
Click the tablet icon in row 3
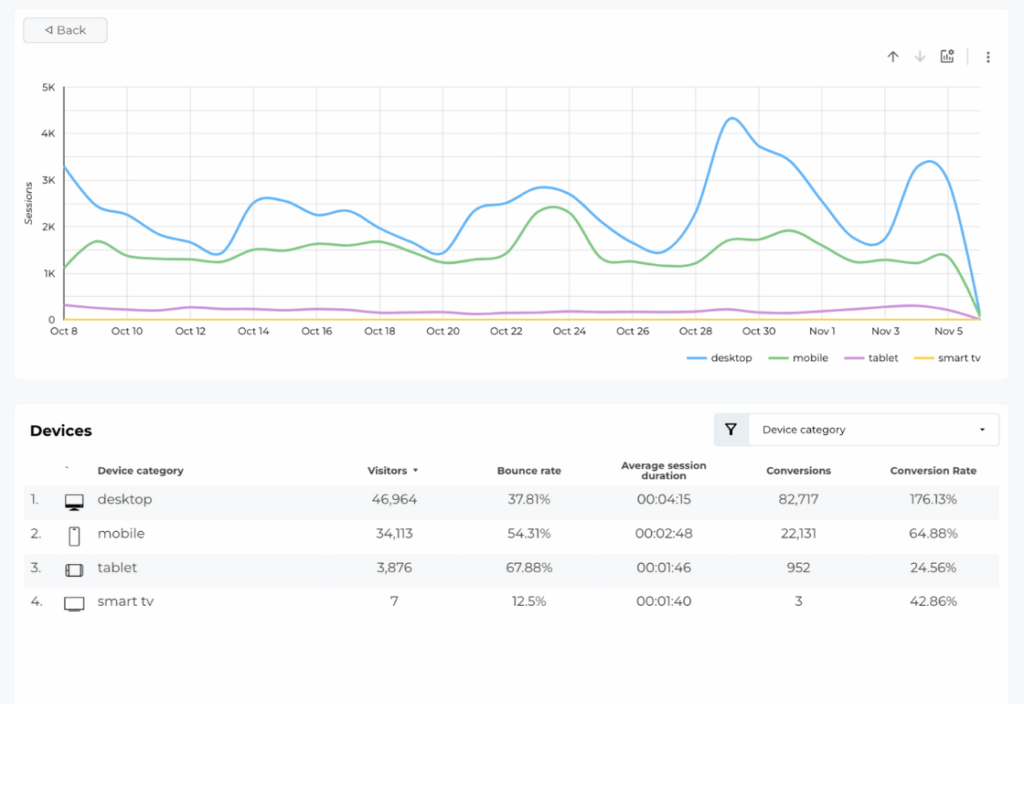point(73,570)
